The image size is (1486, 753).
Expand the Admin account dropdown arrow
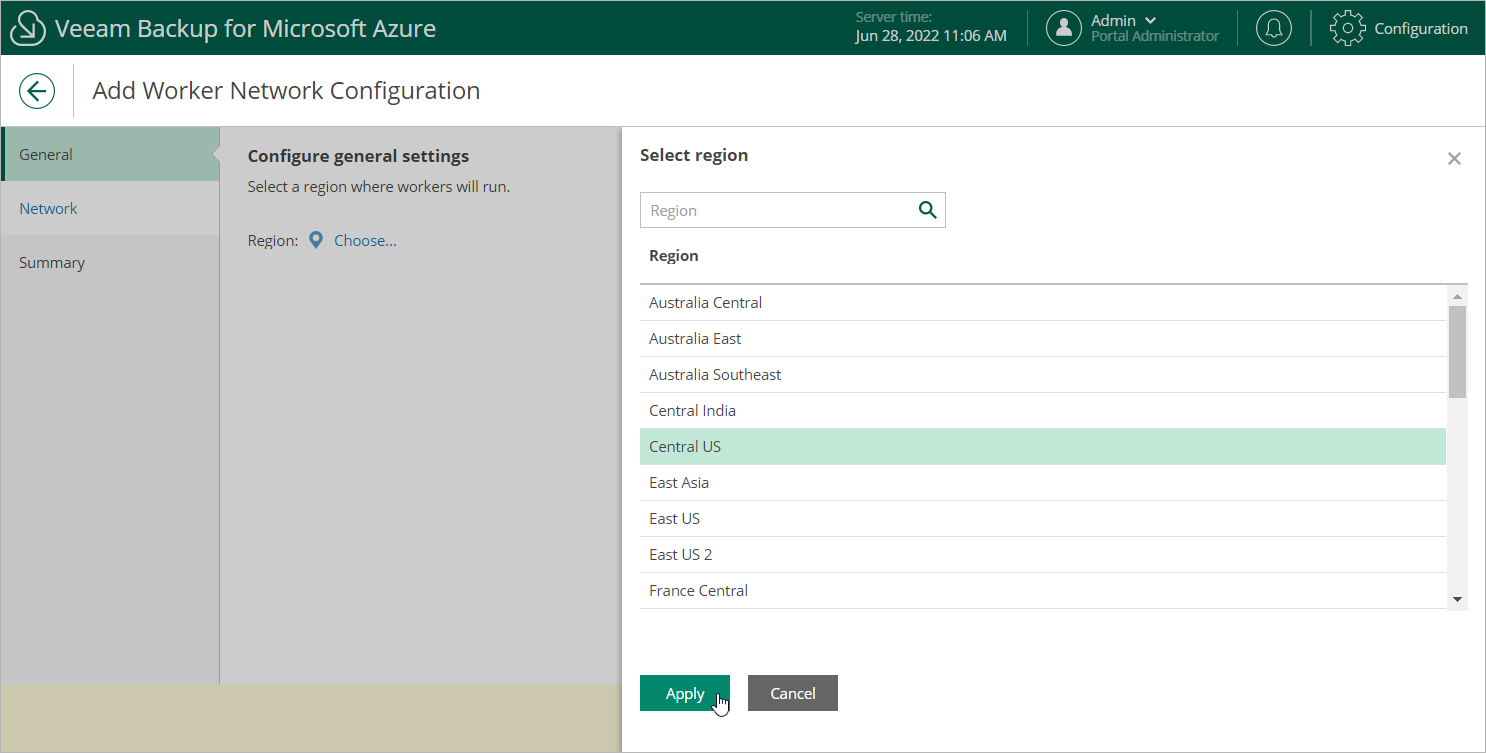pos(1150,20)
